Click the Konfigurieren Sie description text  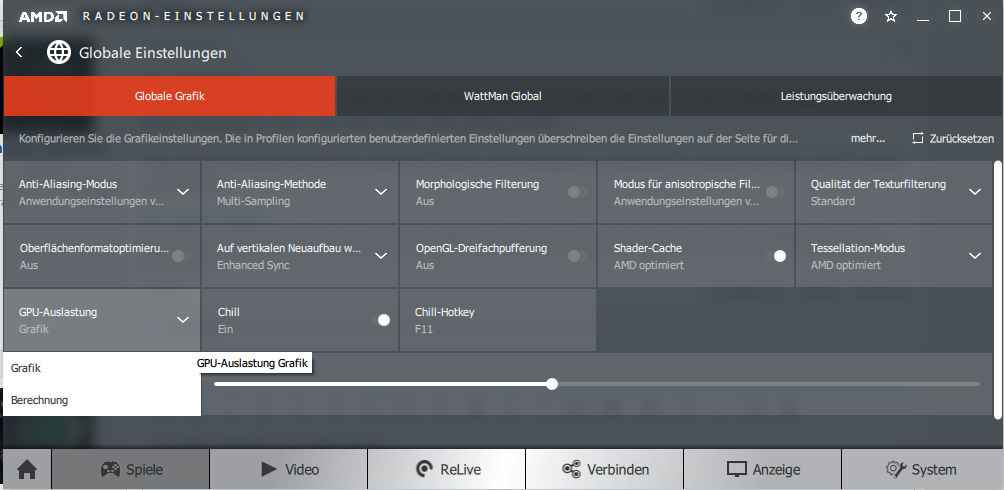[409, 138]
